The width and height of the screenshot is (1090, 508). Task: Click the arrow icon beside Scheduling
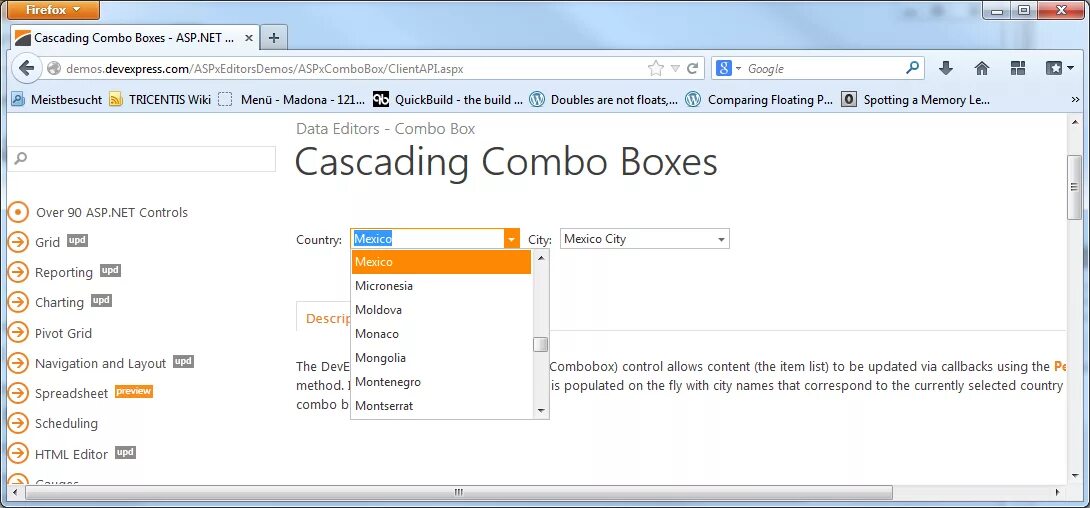pos(18,423)
